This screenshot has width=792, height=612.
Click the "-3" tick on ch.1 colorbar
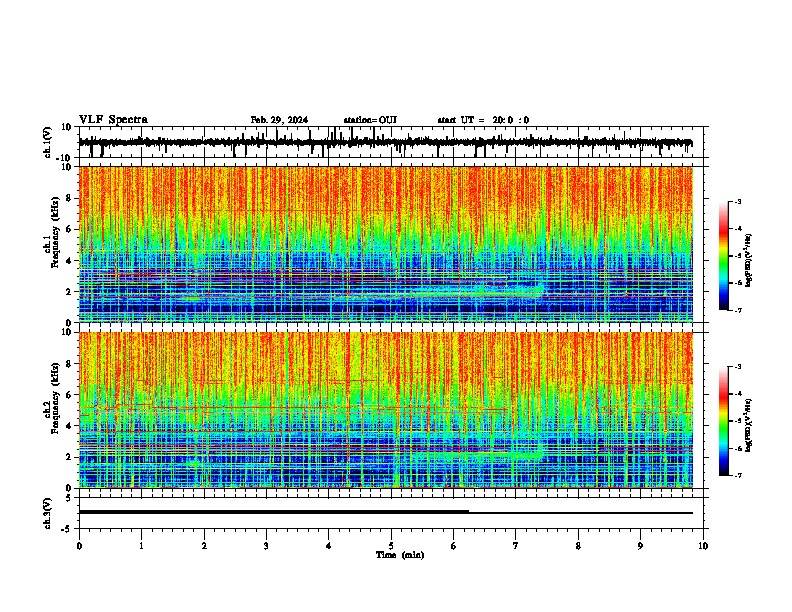pyautogui.click(x=738, y=202)
